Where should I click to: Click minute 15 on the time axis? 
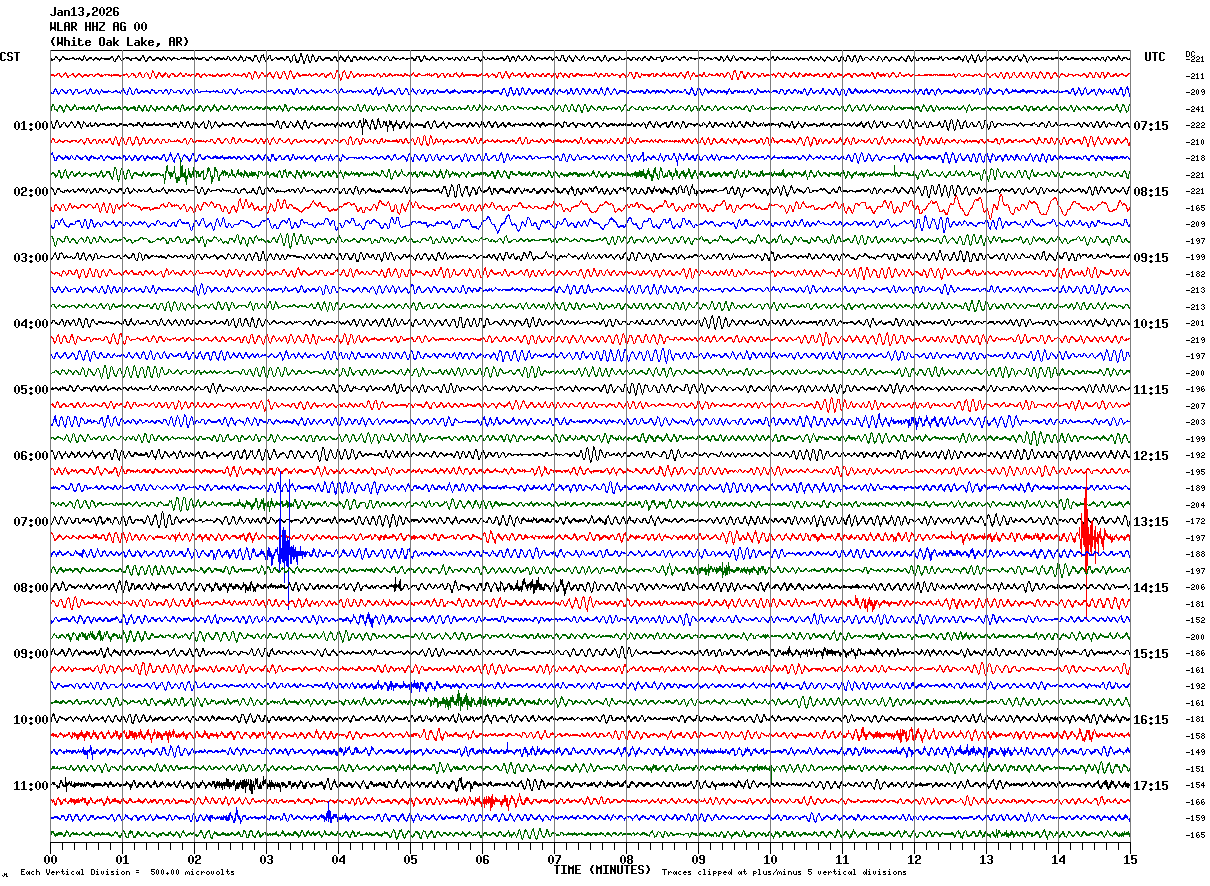pyautogui.click(x=1129, y=859)
